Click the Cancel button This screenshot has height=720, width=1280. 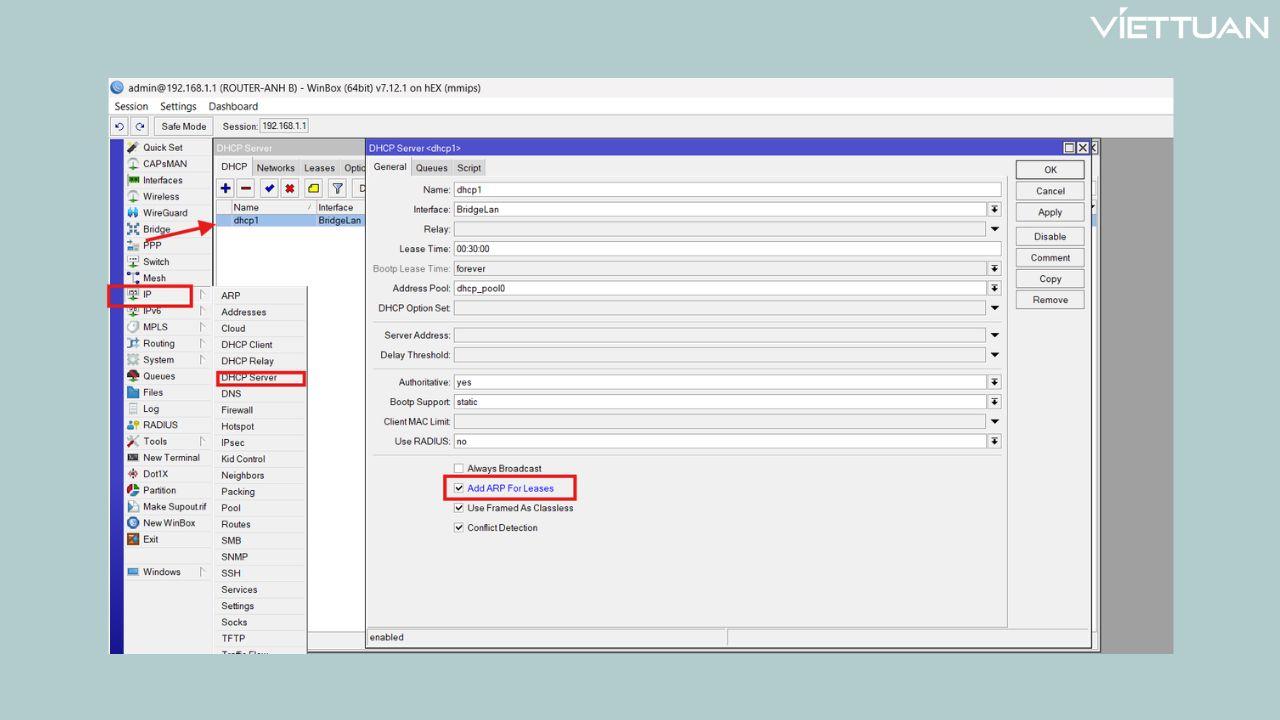click(1050, 191)
